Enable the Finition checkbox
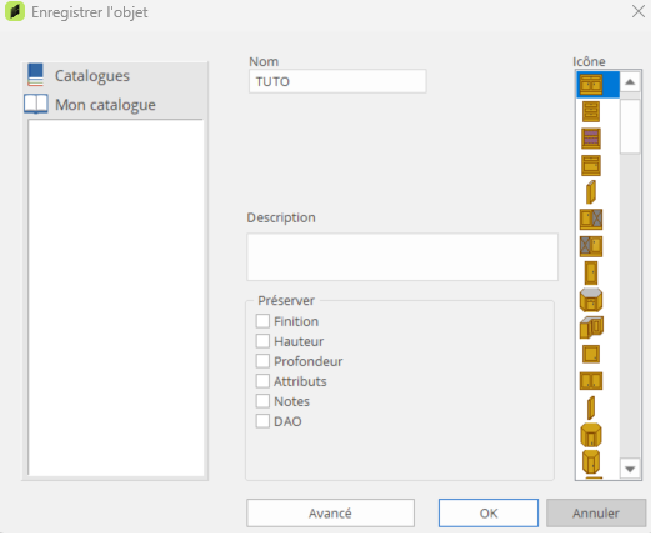The image size is (651, 533). pos(263,321)
